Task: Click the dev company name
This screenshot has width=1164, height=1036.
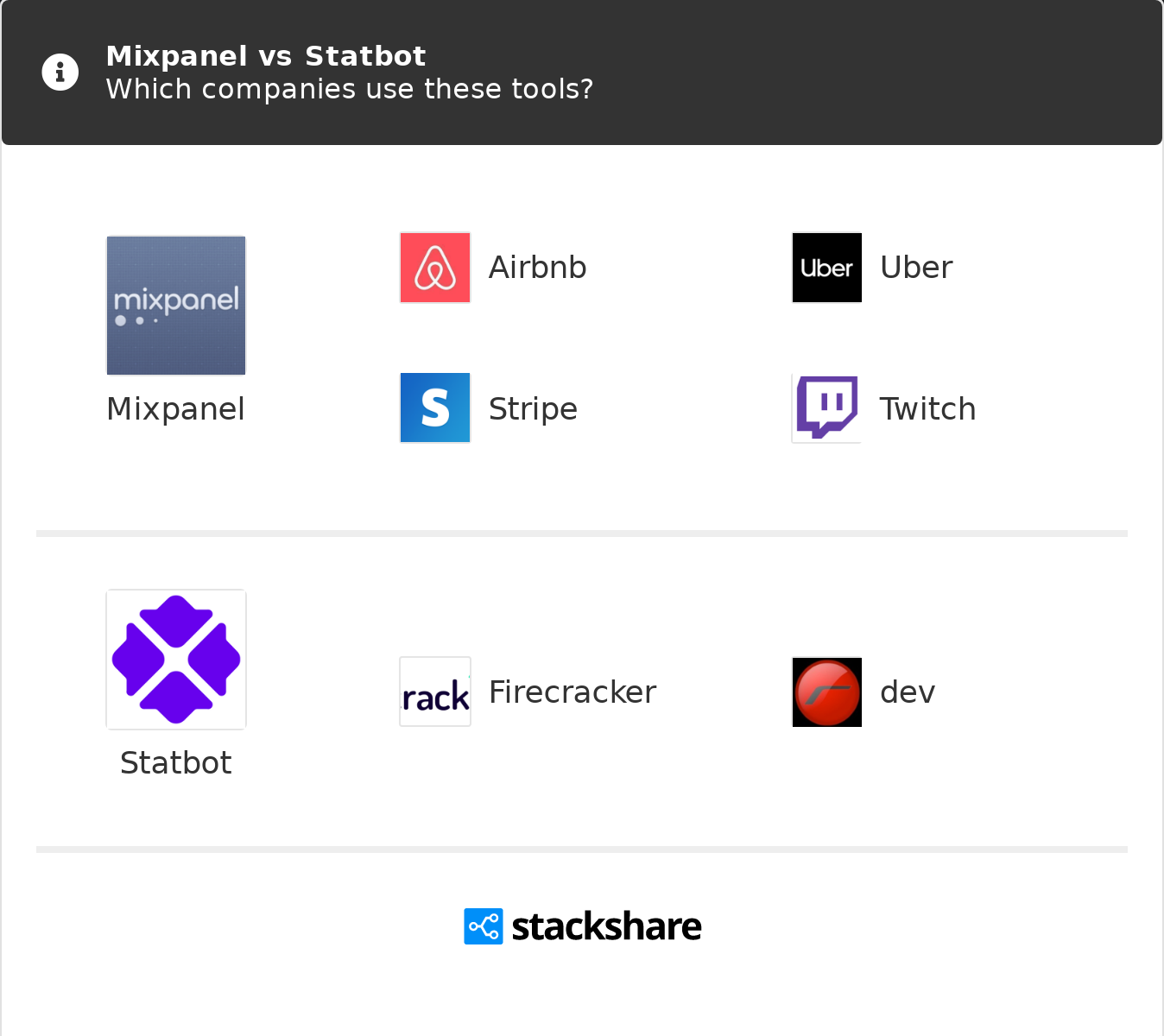Action: (x=908, y=692)
